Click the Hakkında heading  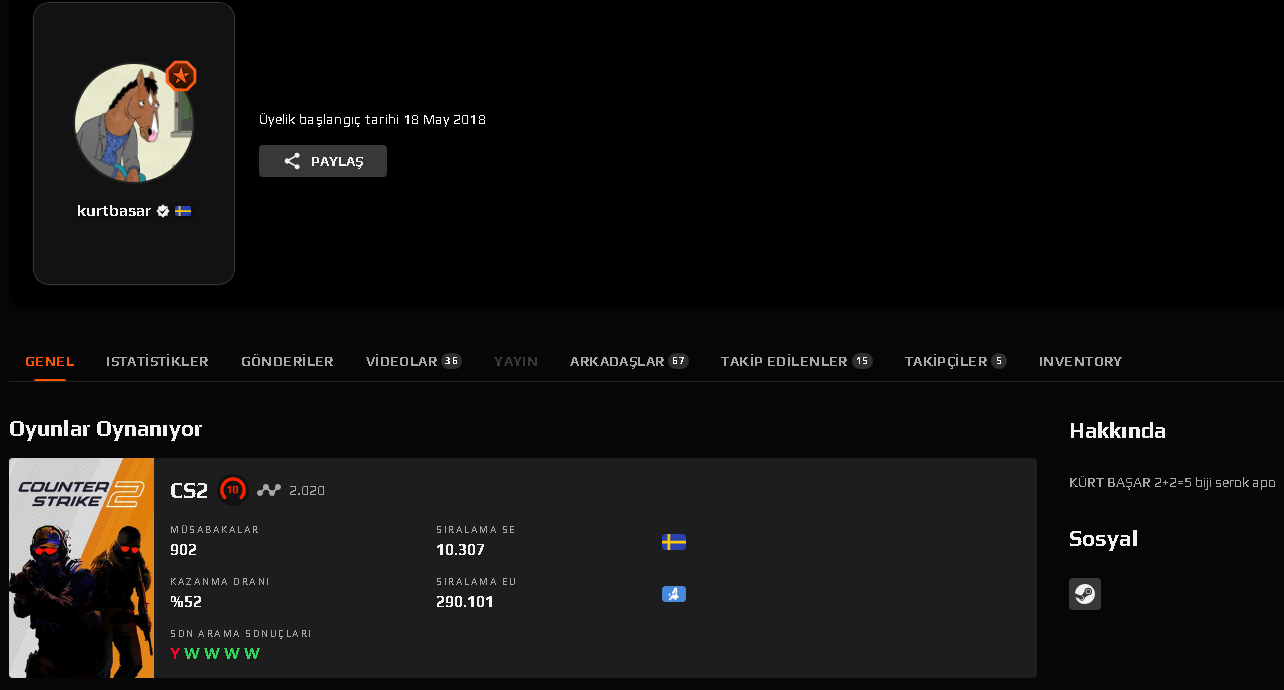pos(1117,431)
